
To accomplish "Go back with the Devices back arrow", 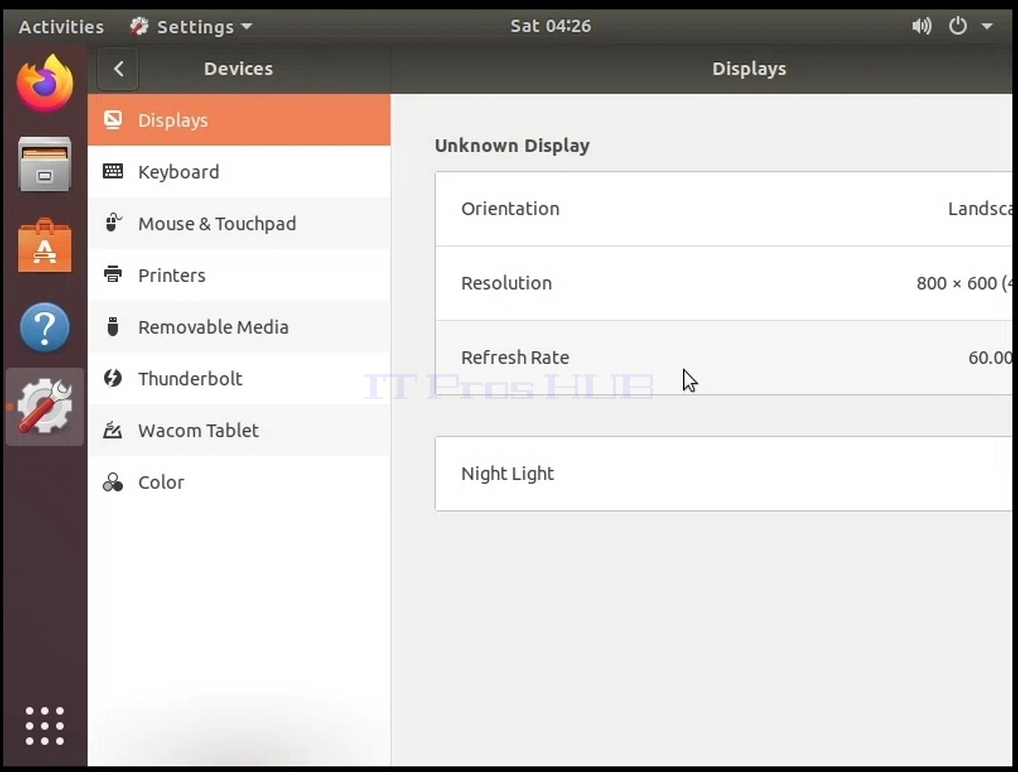I will [x=118, y=69].
